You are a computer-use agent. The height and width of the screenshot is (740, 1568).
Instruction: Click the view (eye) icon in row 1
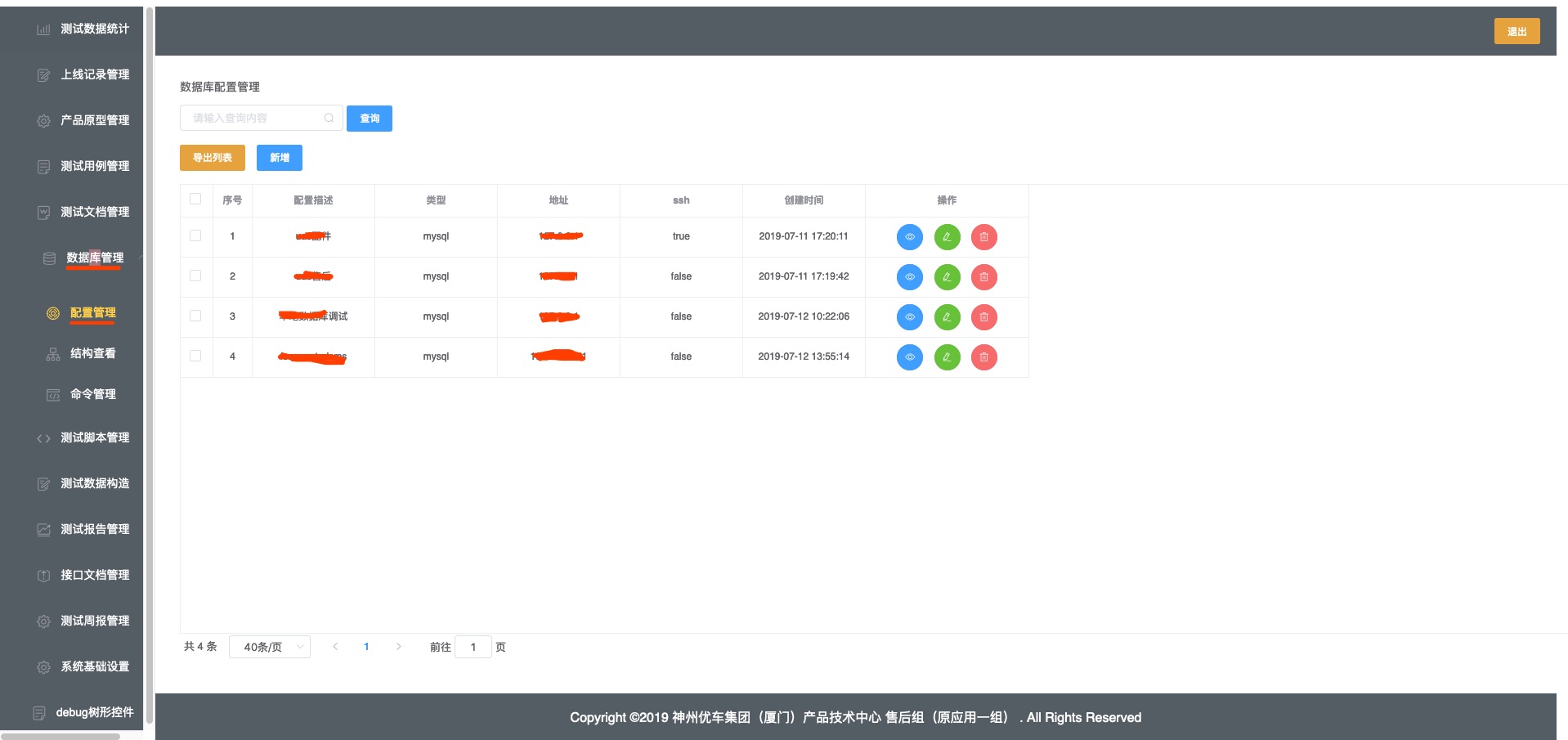coord(909,237)
